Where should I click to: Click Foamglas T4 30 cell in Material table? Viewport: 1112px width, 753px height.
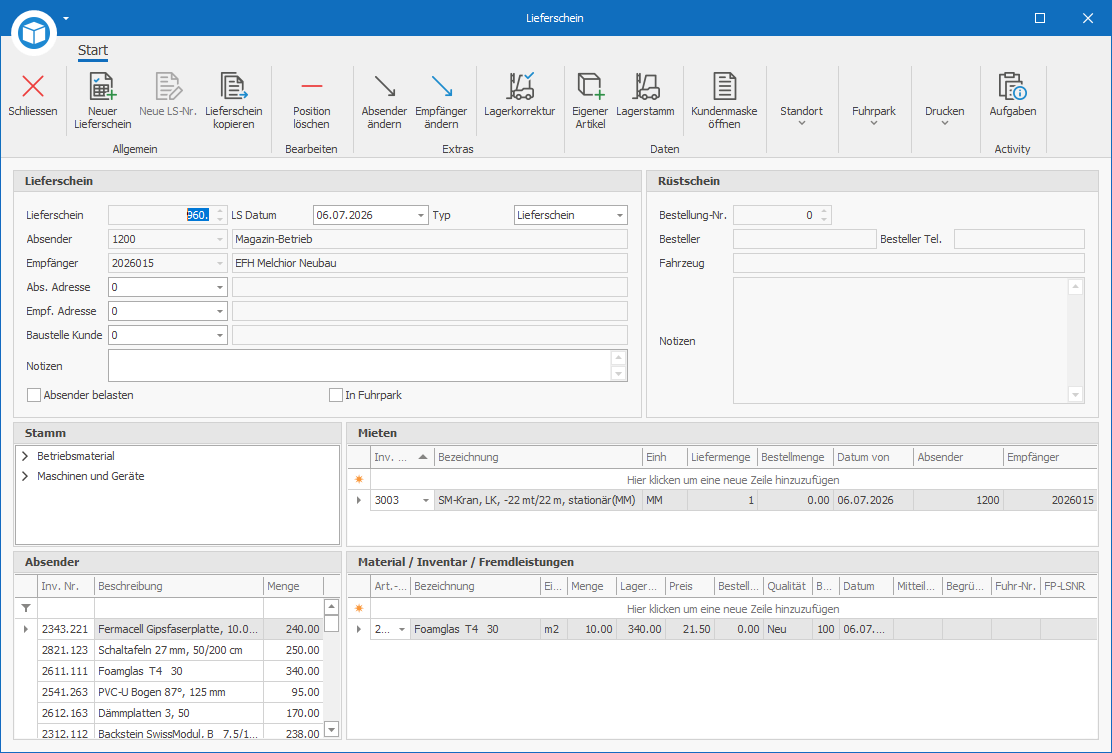(475, 630)
